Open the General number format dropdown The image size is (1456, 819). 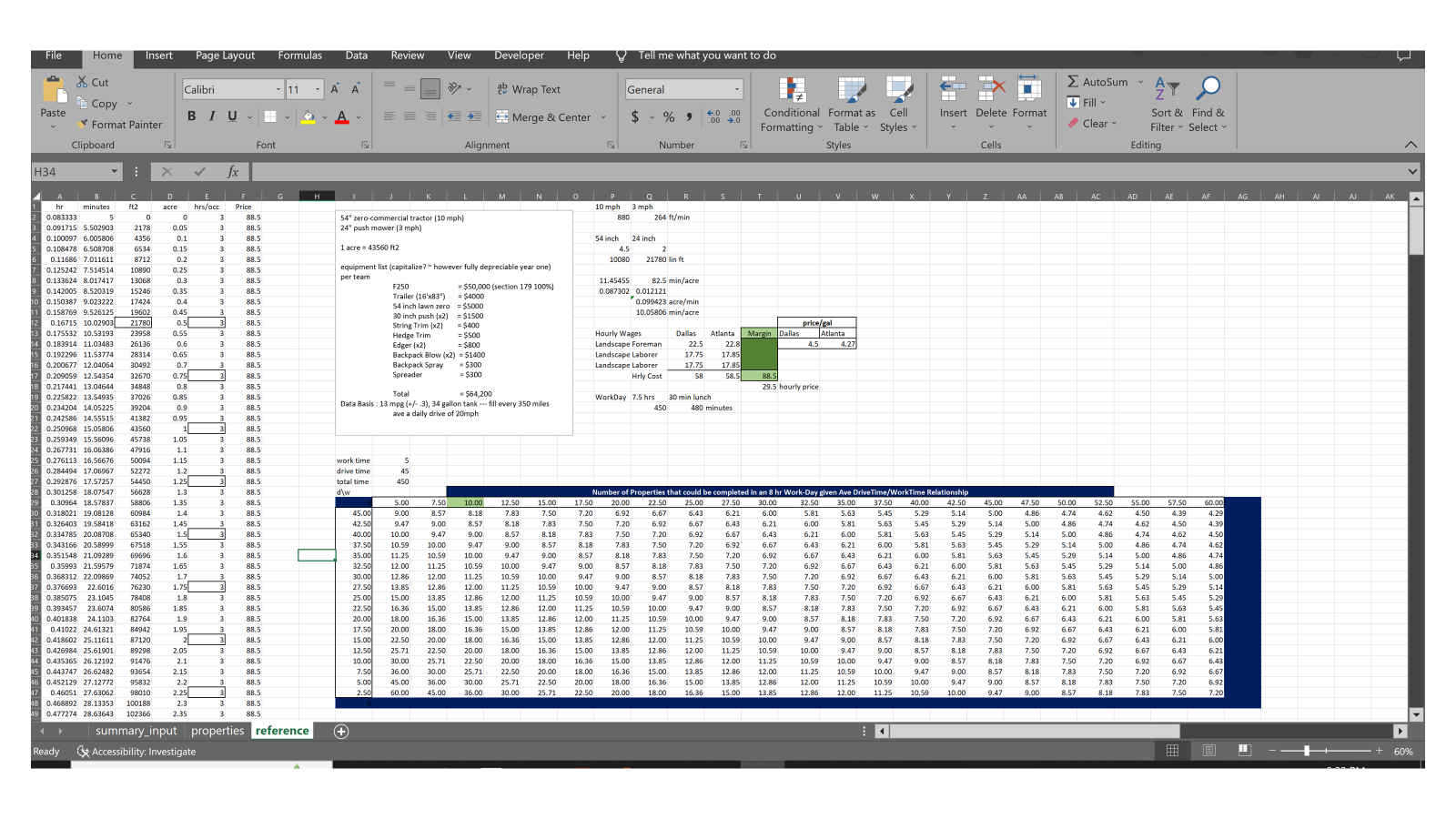pos(737,89)
